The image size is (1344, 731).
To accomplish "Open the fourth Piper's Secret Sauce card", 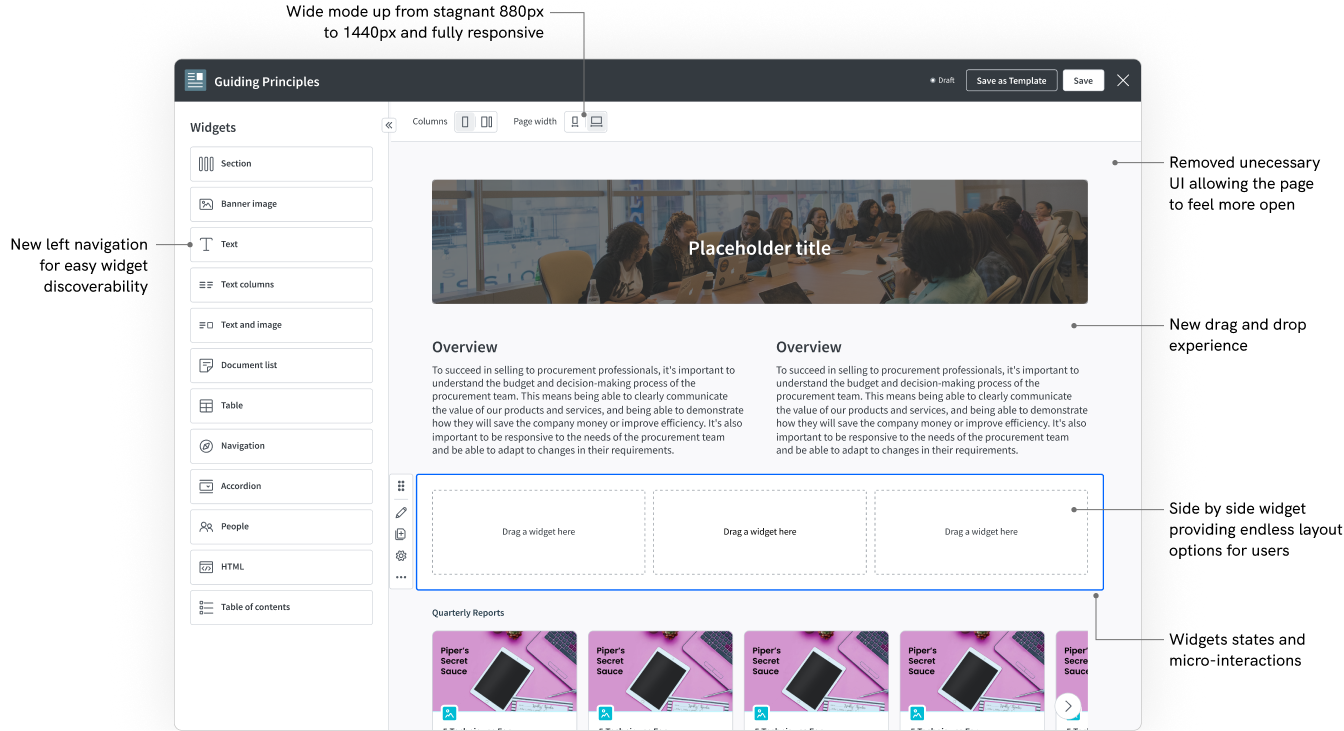I will point(972,680).
